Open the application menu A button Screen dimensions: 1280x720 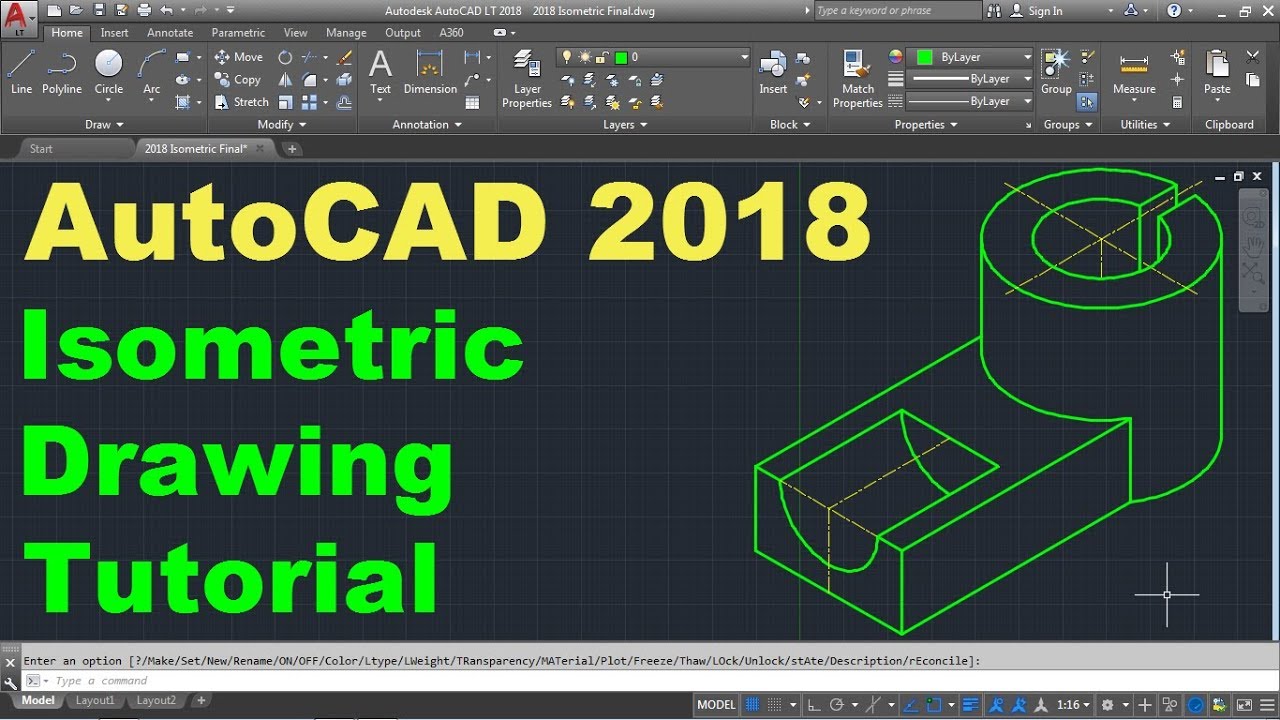(x=19, y=18)
